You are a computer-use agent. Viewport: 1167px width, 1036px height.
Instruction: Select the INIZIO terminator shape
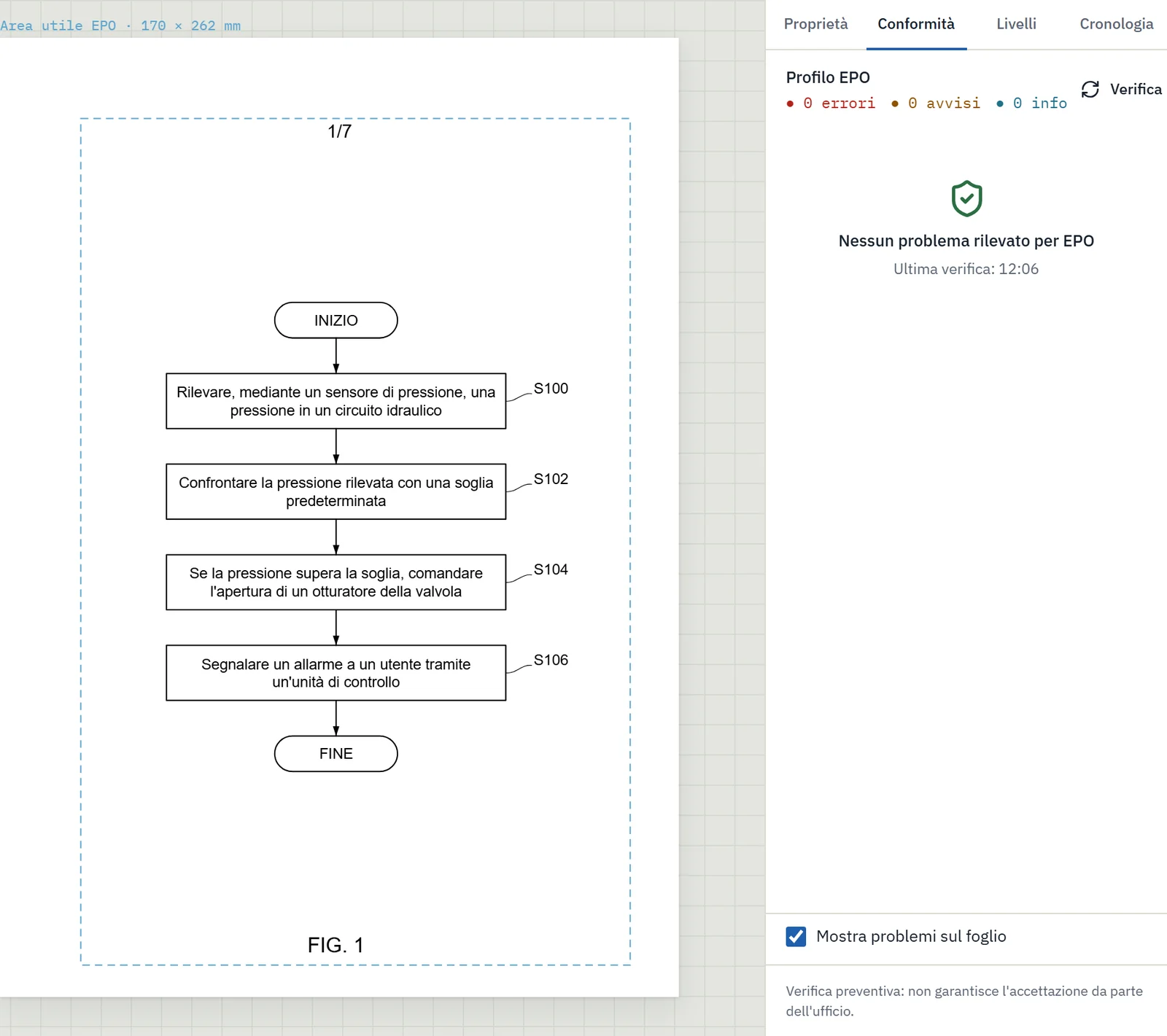[336, 320]
